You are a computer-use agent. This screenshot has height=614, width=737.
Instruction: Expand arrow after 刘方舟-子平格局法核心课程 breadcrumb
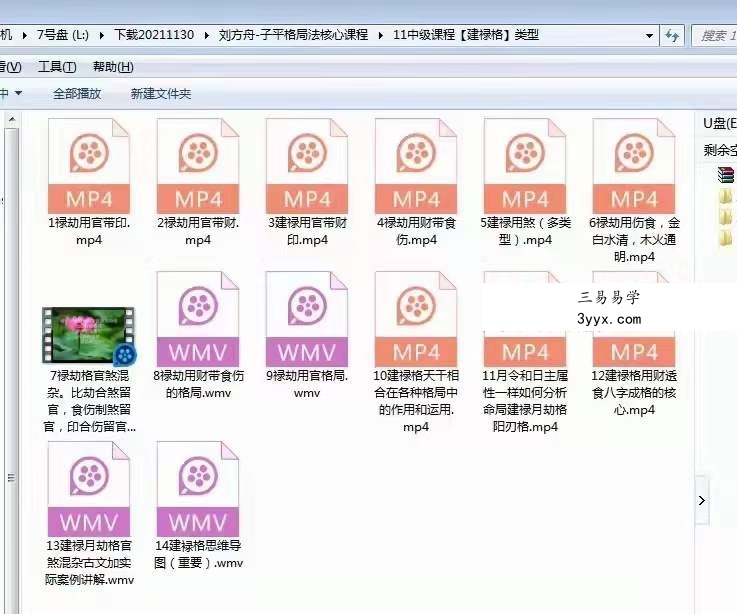click(x=380, y=35)
